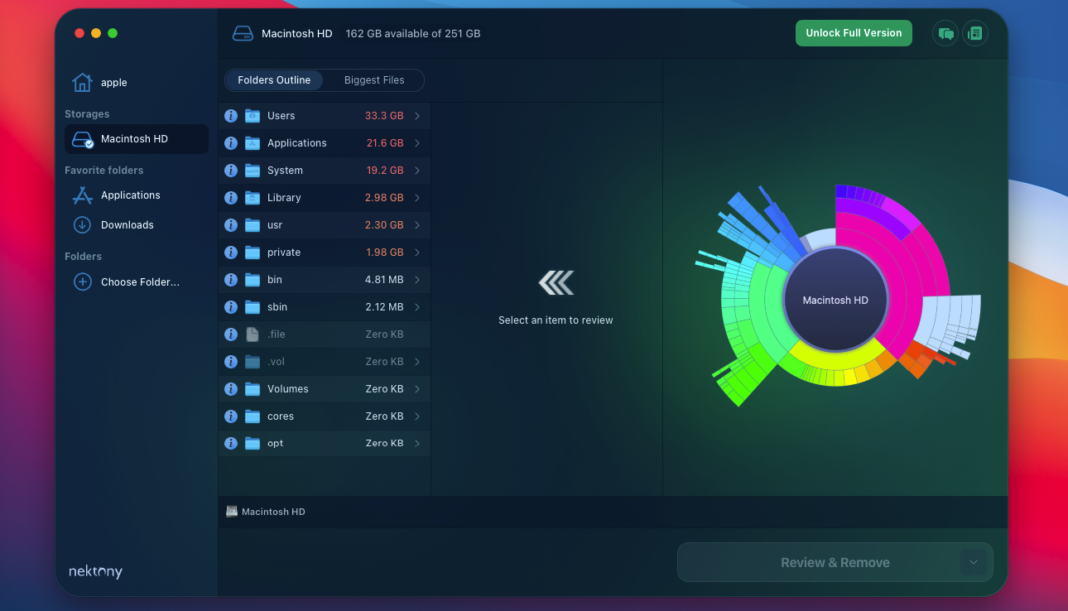Open the newsletter icon in the toolbar

[975, 33]
